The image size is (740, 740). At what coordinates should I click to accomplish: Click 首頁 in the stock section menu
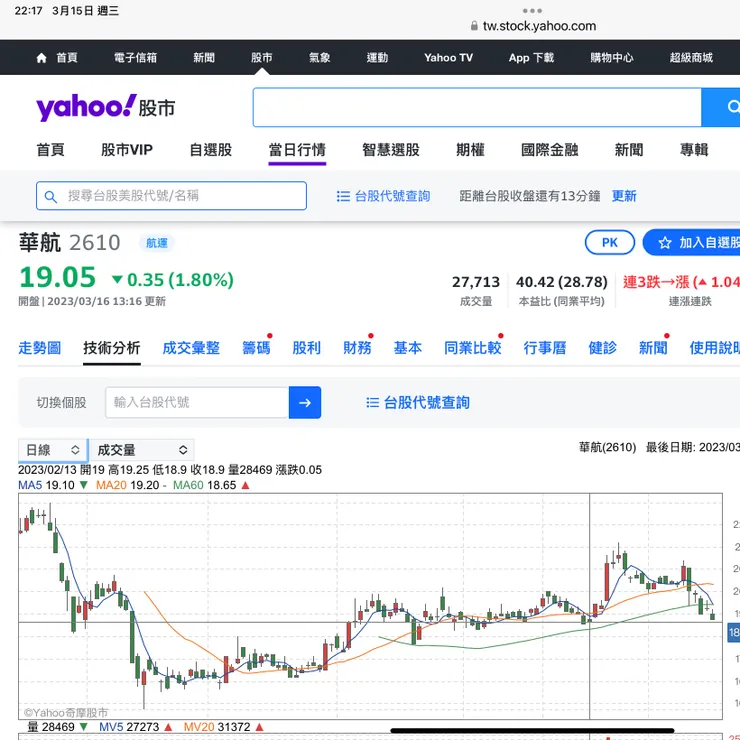tap(50, 150)
